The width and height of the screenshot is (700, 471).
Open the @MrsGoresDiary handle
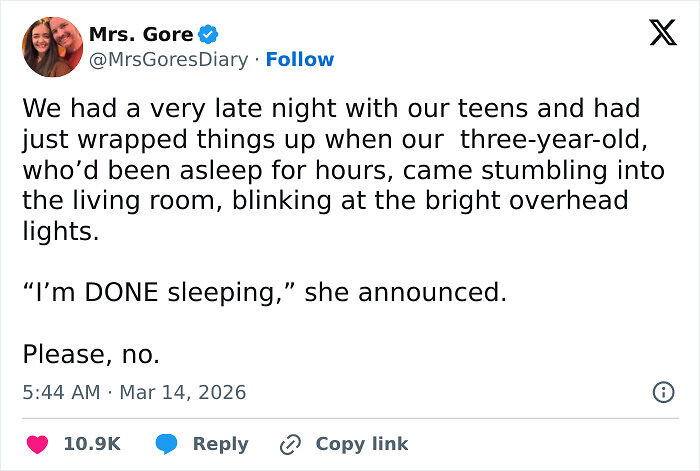(168, 59)
